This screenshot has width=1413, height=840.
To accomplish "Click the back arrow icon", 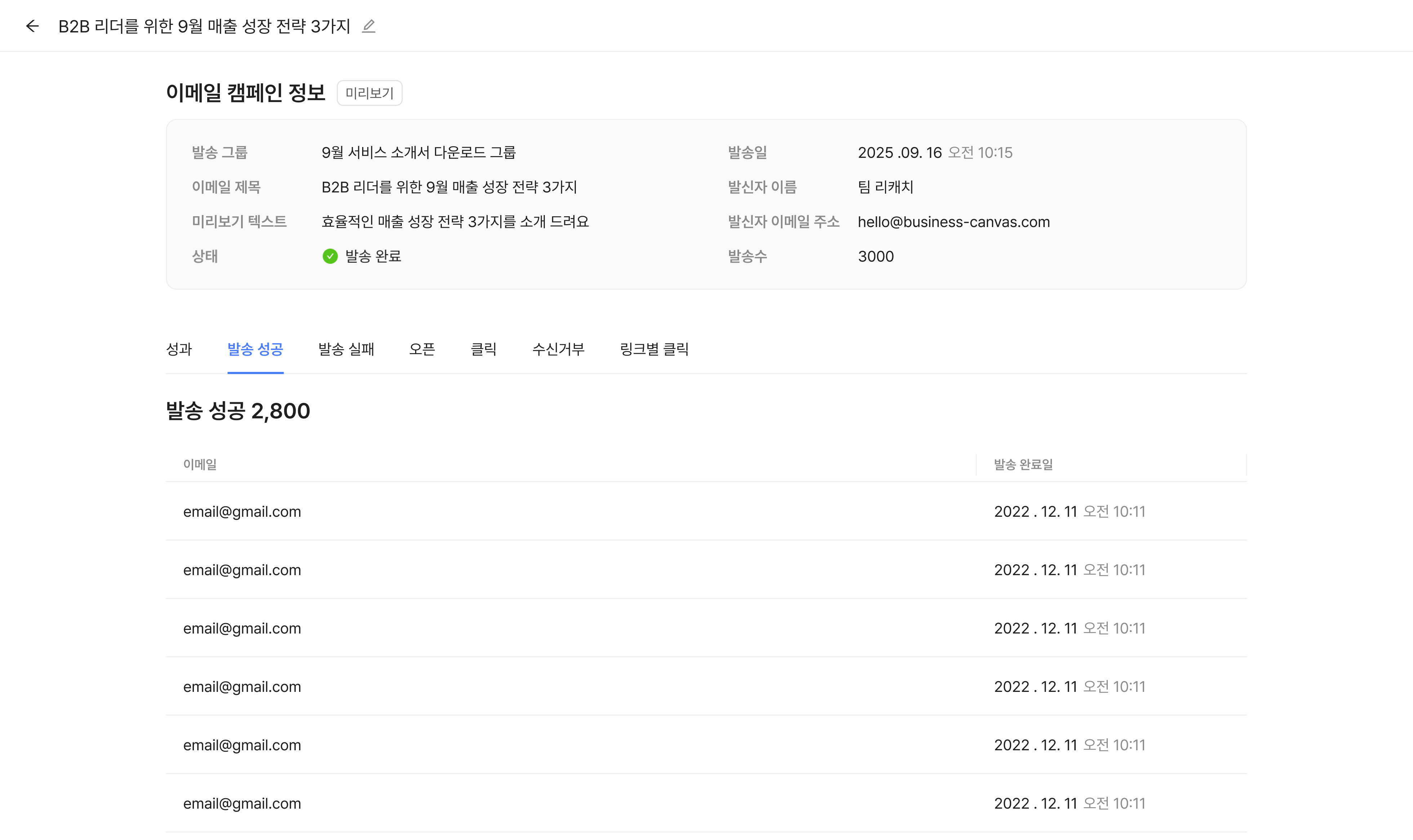I will point(32,26).
